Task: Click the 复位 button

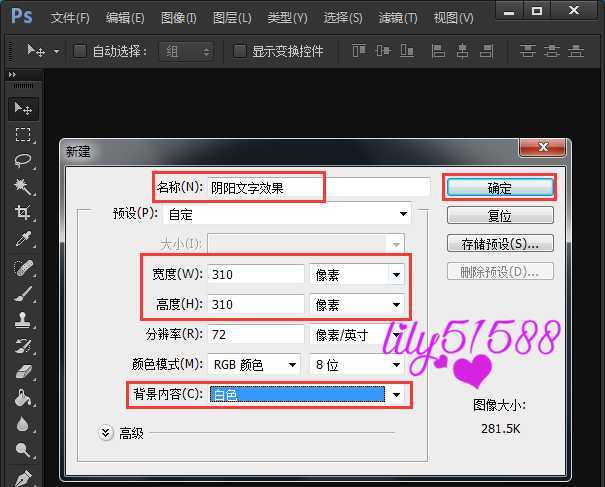Action: (500, 215)
